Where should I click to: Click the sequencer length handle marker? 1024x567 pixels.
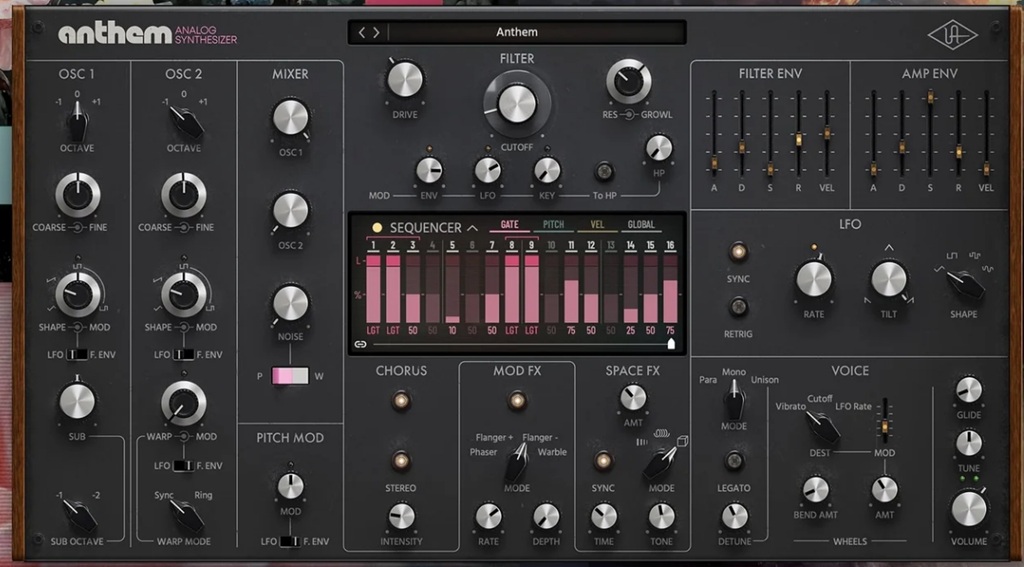point(671,344)
